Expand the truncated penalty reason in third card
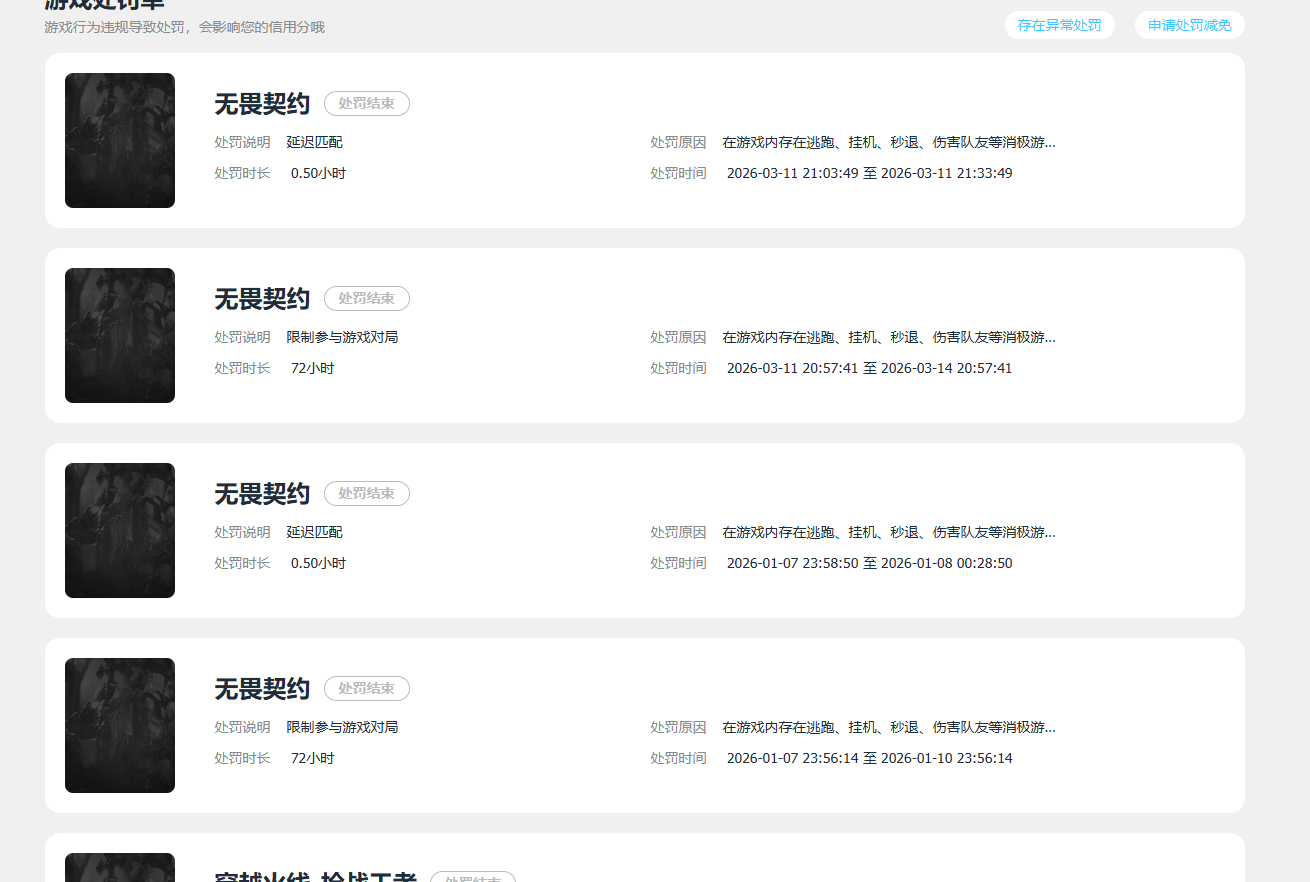The width and height of the screenshot is (1310, 882). (x=1050, y=532)
